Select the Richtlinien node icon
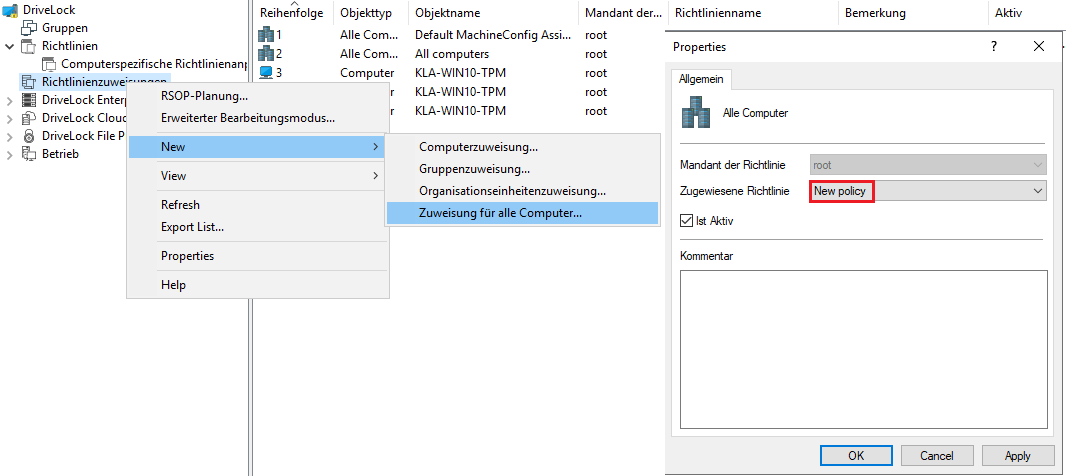Viewport: 1067px width, 476px height. (29, 46)
